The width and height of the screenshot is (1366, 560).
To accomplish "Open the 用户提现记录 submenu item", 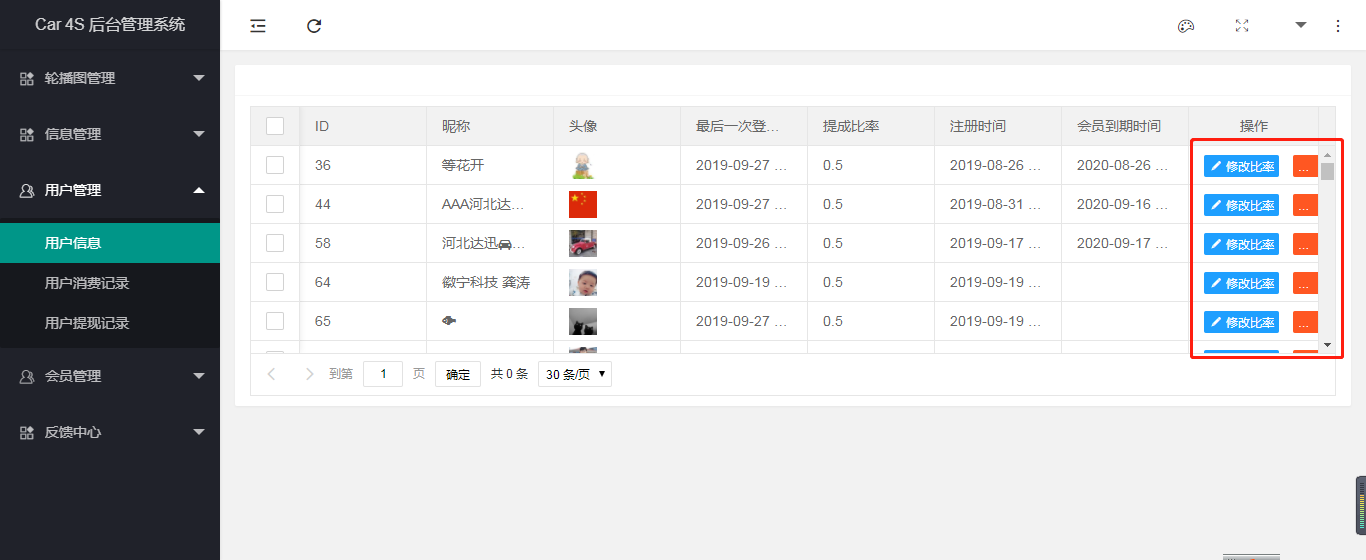I will pyautogui.click(x=110, y=323).
